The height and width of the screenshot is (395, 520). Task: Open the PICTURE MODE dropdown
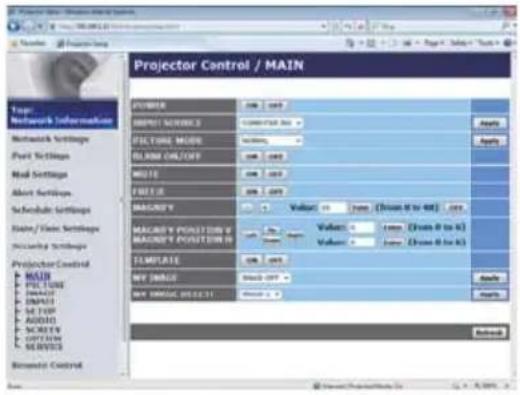271,140
